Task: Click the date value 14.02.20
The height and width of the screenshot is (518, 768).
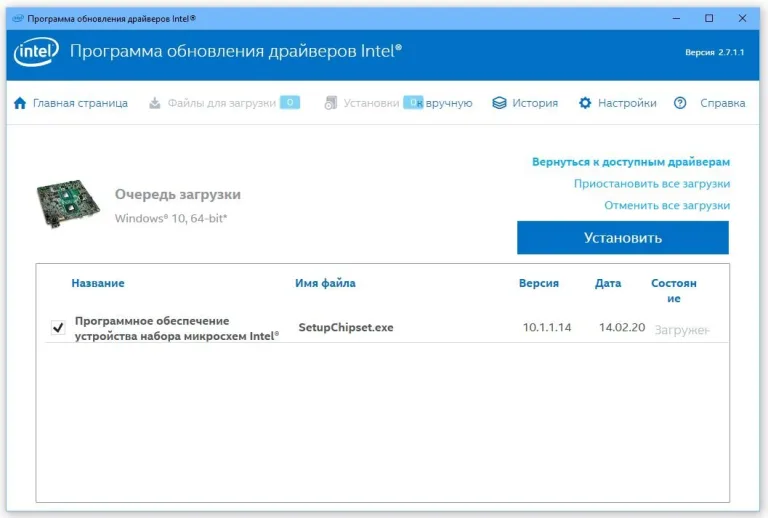Action: [622, 328]
